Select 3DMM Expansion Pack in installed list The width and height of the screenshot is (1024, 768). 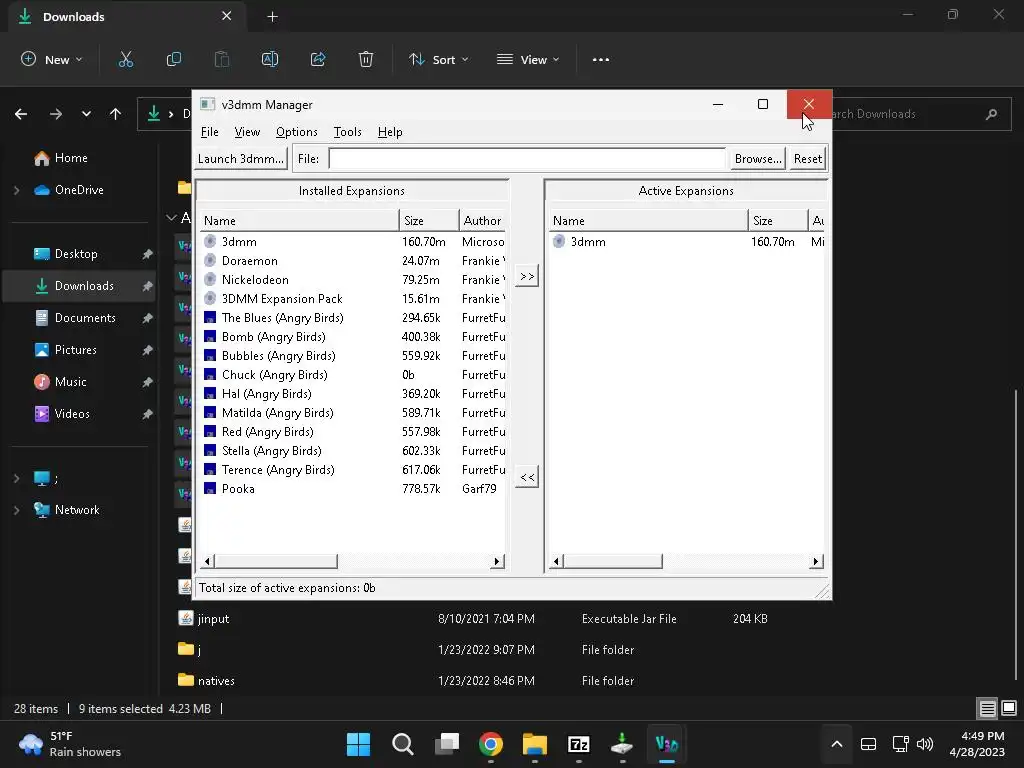coord(353,298)
